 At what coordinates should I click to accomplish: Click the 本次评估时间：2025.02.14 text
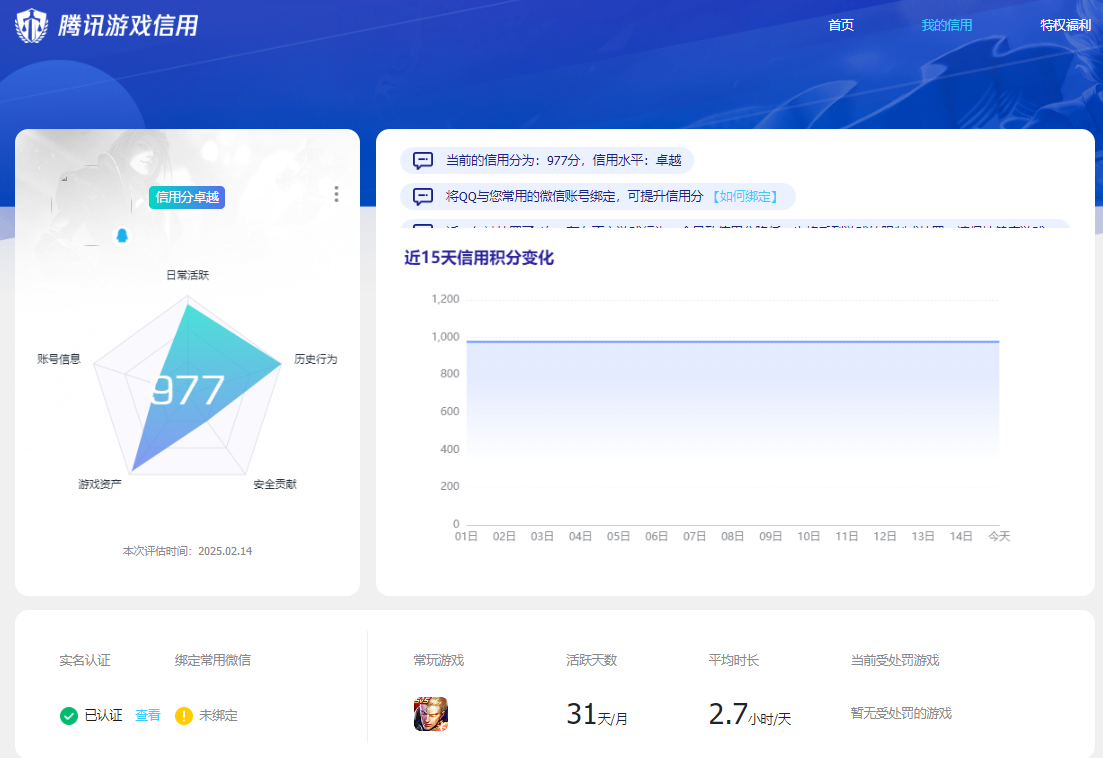click(187, 551)
